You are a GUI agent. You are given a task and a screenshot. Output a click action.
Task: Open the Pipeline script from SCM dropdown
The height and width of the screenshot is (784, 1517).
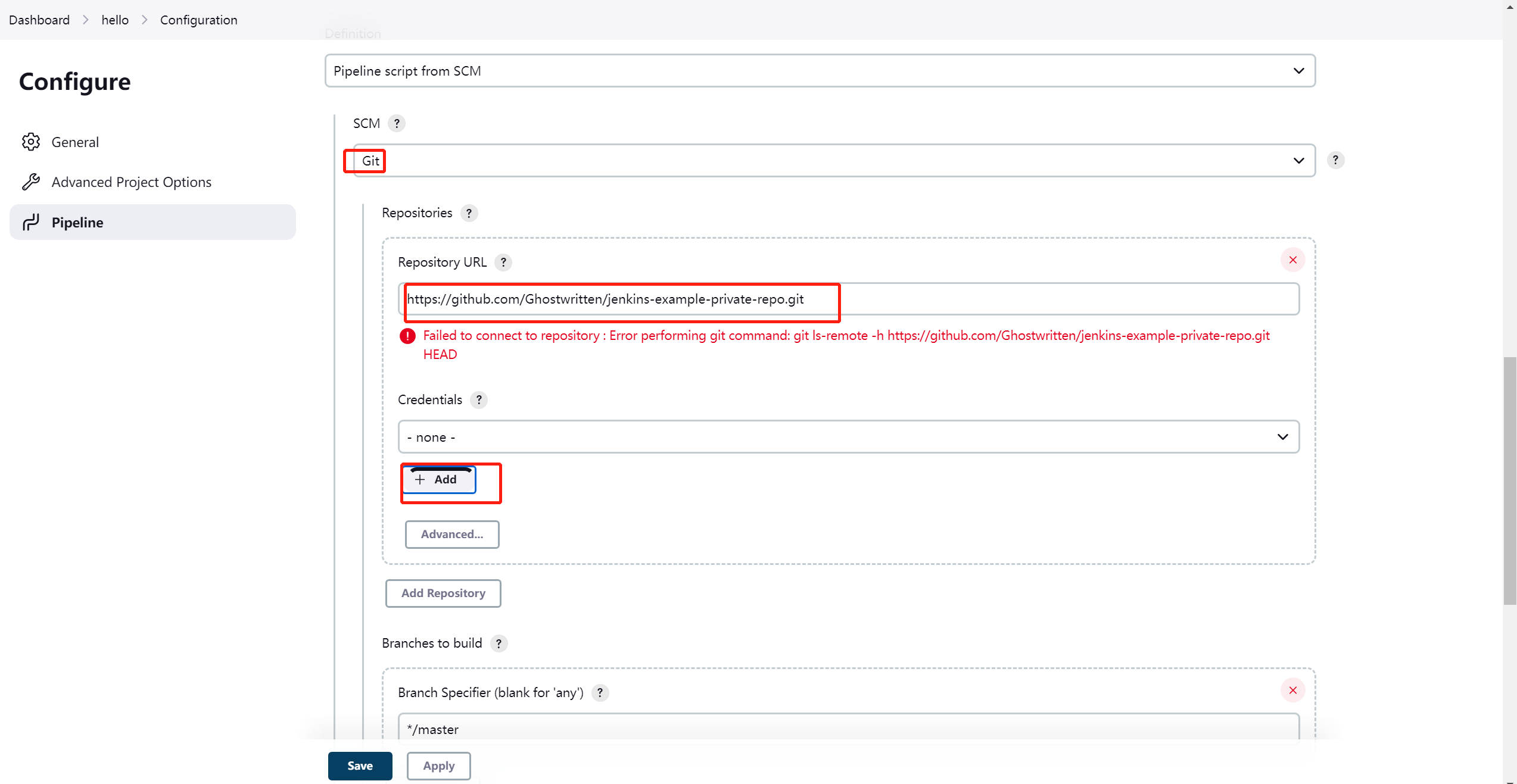click(820, 70)
